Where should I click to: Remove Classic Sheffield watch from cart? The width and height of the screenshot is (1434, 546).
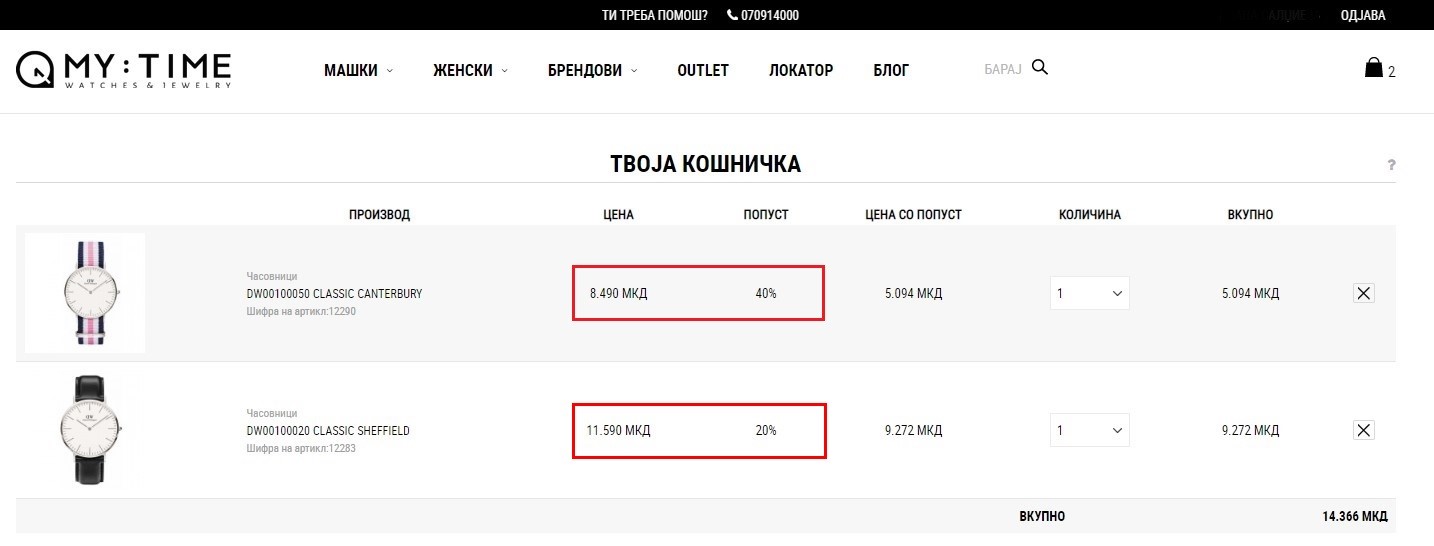[x=1364, y=430]
